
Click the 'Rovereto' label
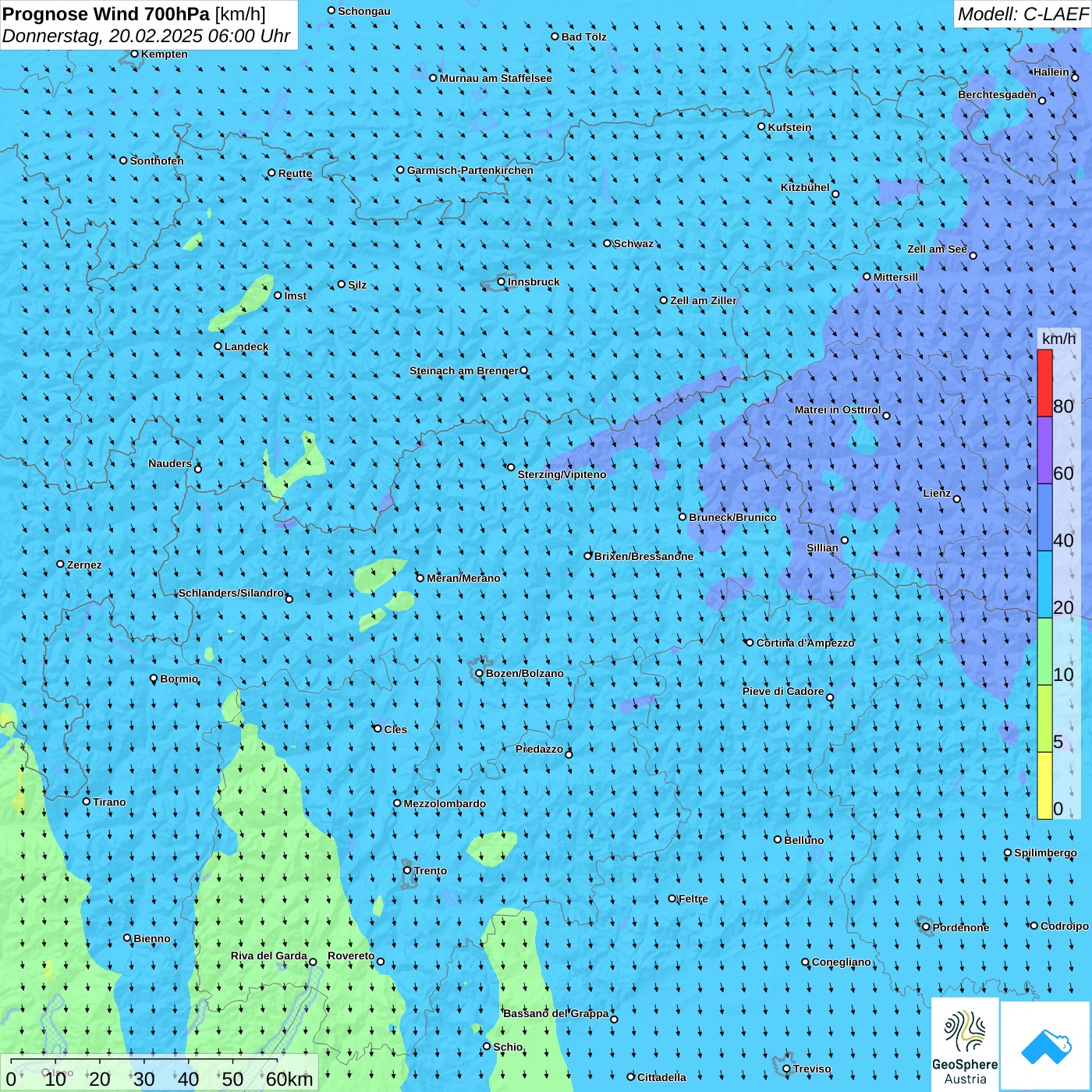(x=351, y=955)
